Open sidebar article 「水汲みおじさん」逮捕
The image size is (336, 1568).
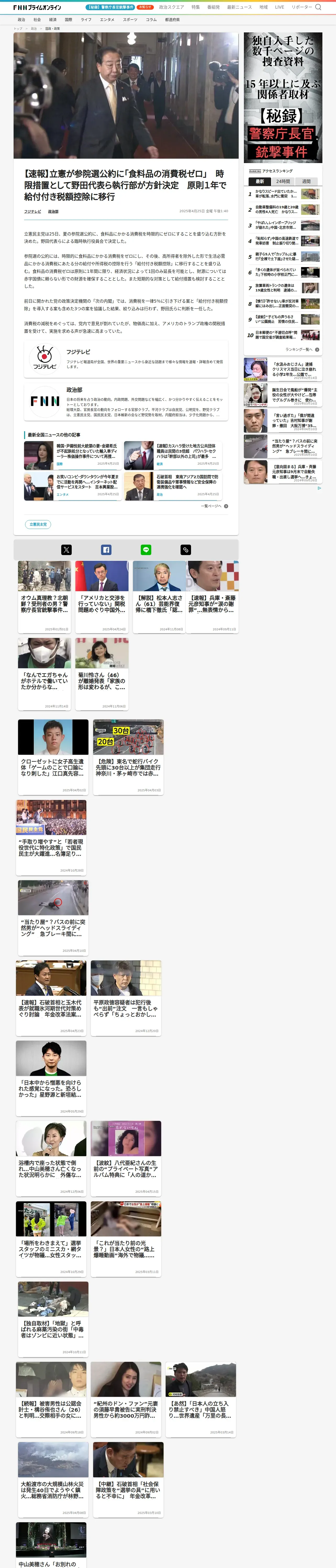point(283,370)
